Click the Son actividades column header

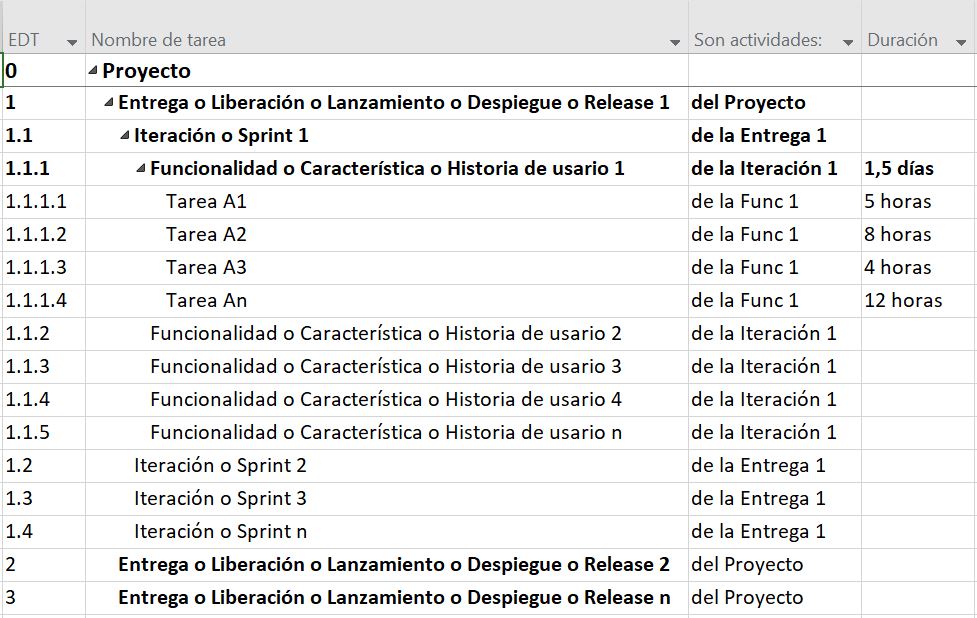click(x=758, y=41)
